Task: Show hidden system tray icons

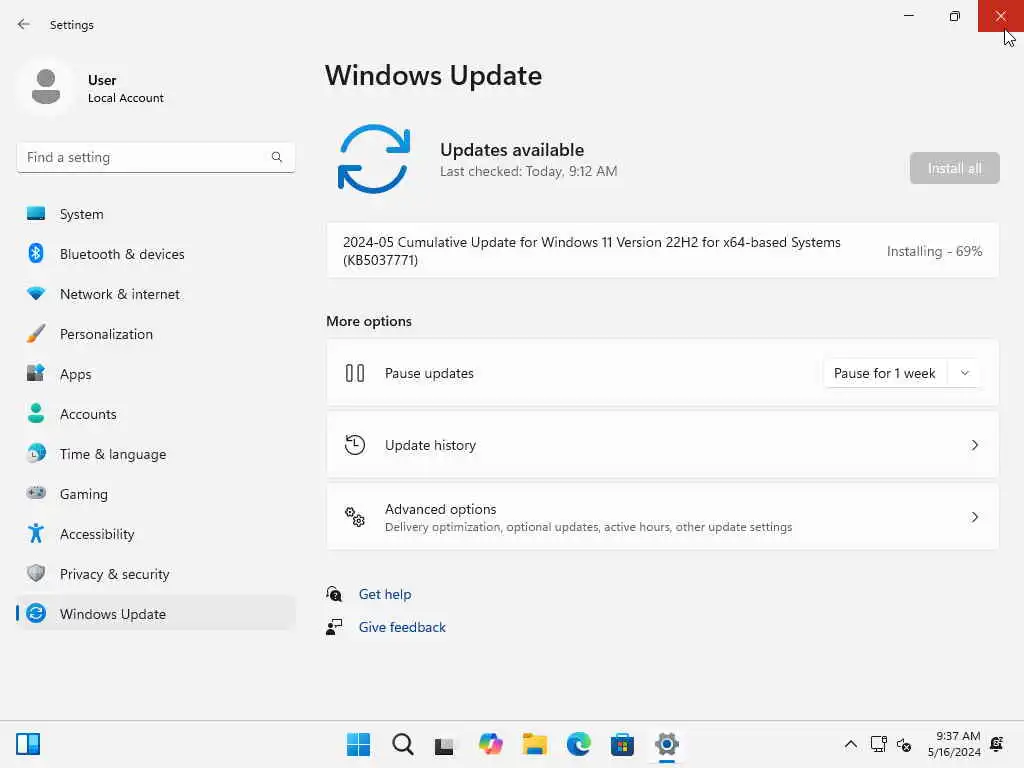Action: [850, 744]
